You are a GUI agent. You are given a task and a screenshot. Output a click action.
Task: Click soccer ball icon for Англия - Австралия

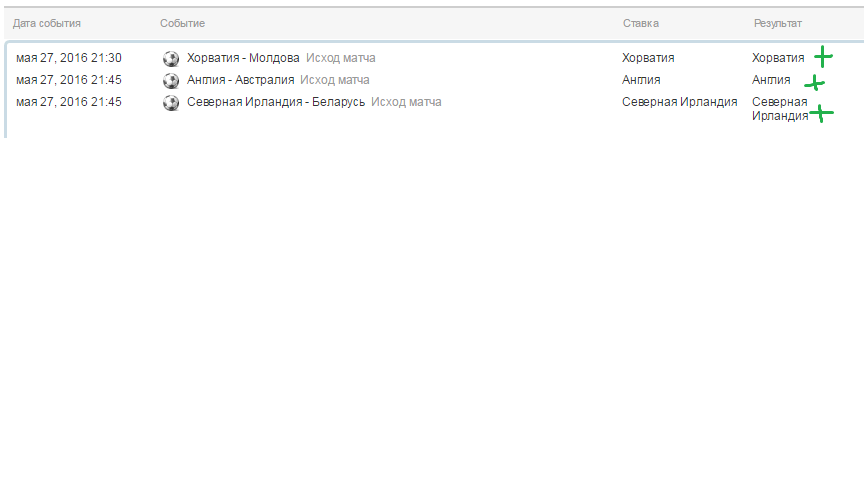pos(171,80)
